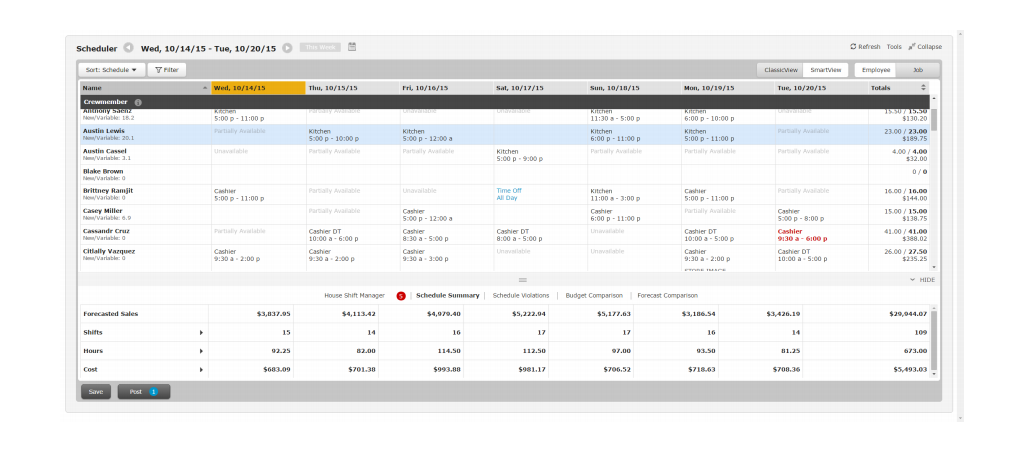Image resolution: width=1024 pixels, height=452 pixels.
Task: Open the Sort: Schedule dropdown
Action: click(111, 70)
